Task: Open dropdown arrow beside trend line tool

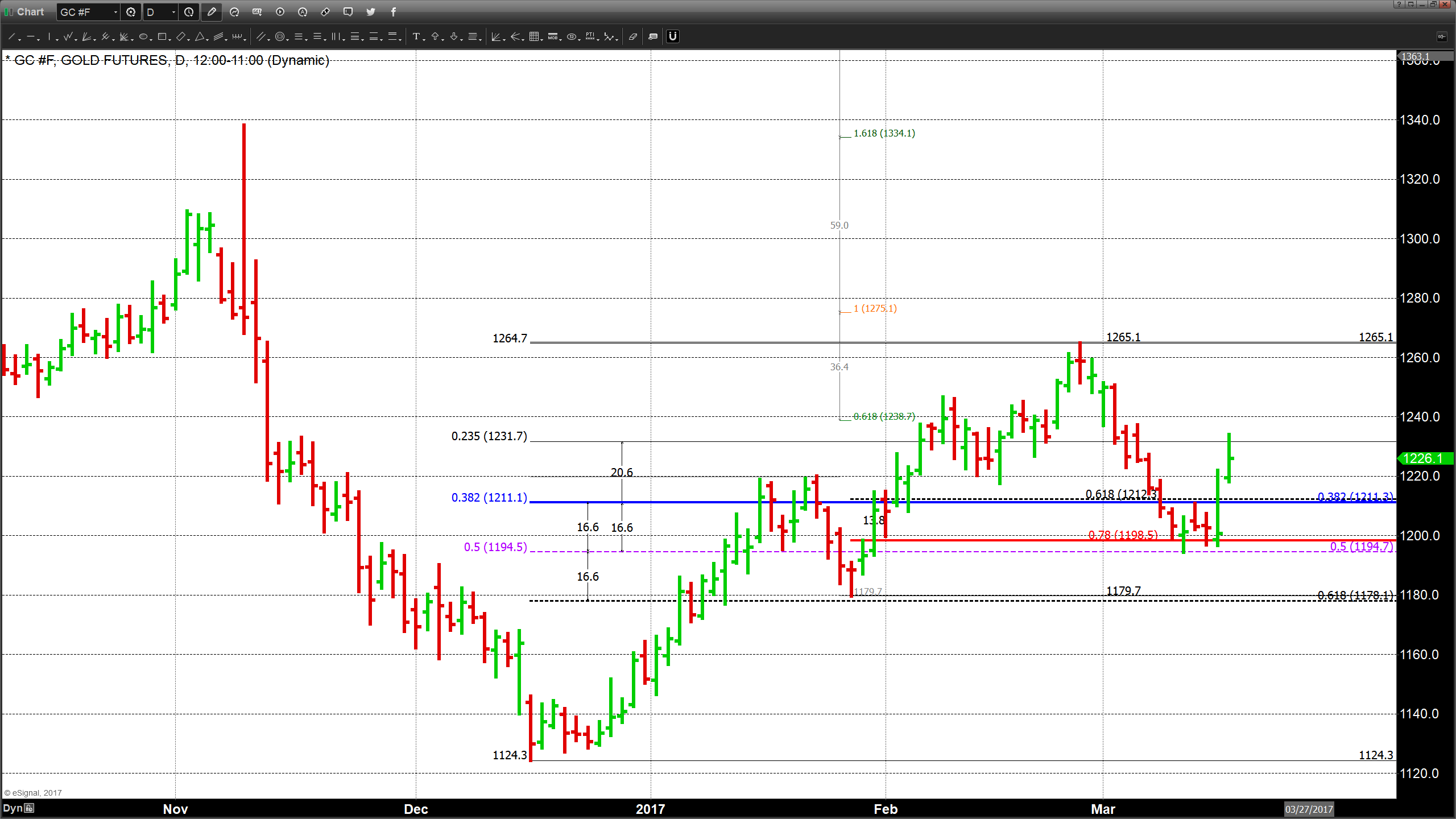Action: coord(20,39)
